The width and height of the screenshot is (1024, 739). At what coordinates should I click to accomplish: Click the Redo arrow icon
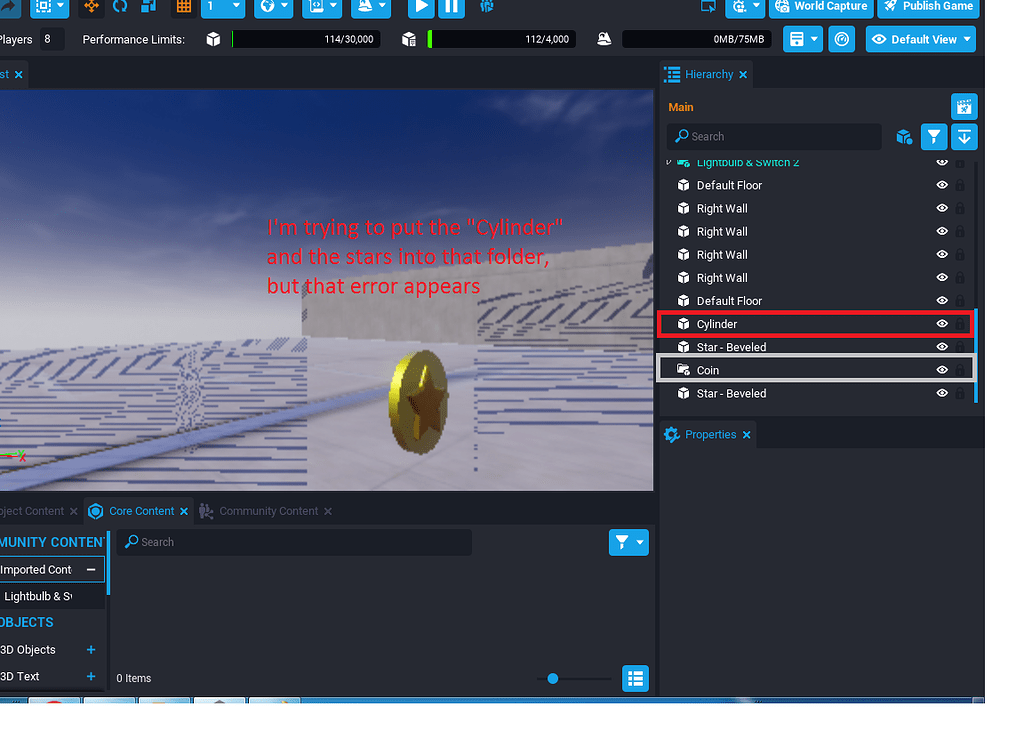(x=7, y=7)
